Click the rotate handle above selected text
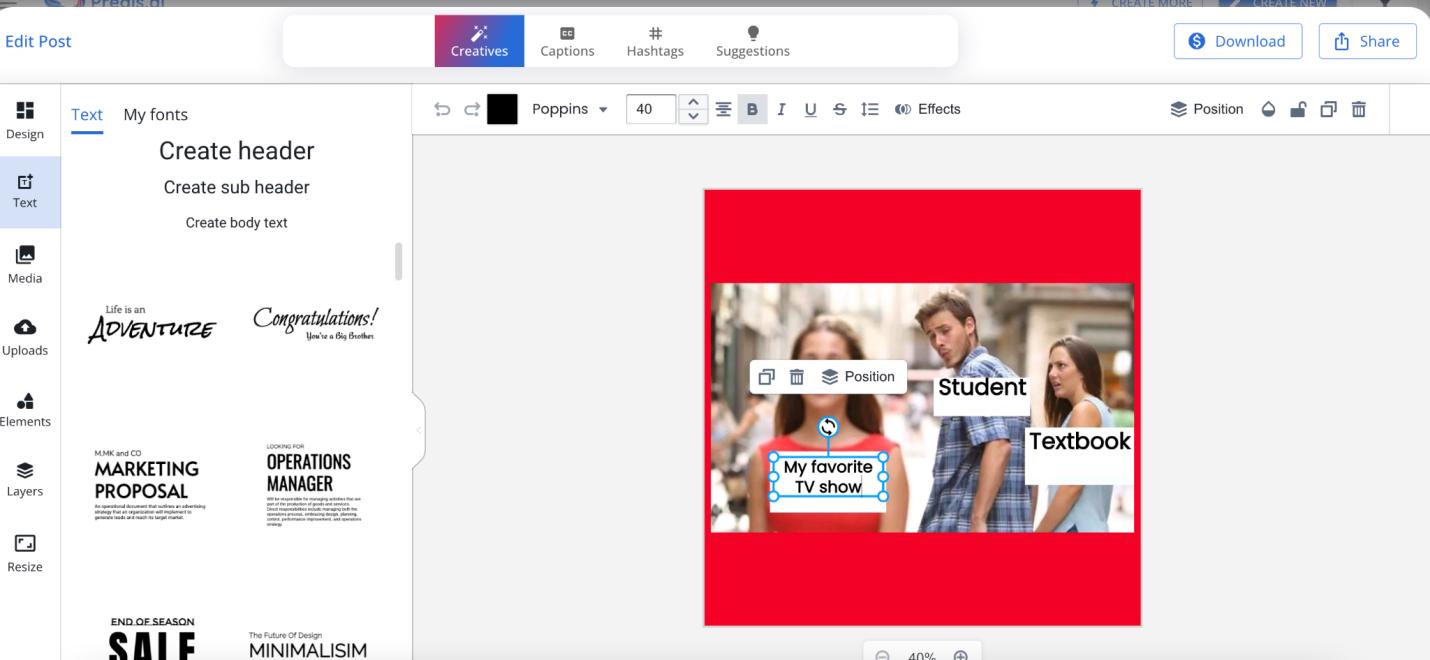The width and height of the screenshot is (1430, 660). pos(828,428)
